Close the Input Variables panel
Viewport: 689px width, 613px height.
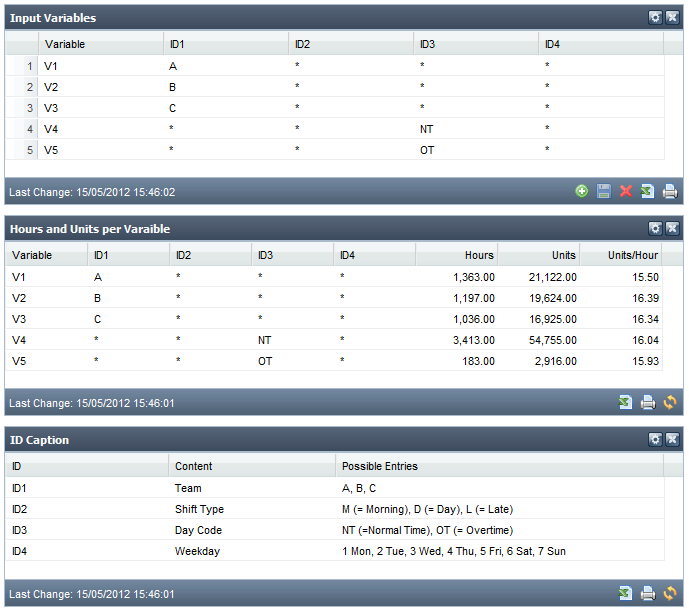tap(672, 17)
